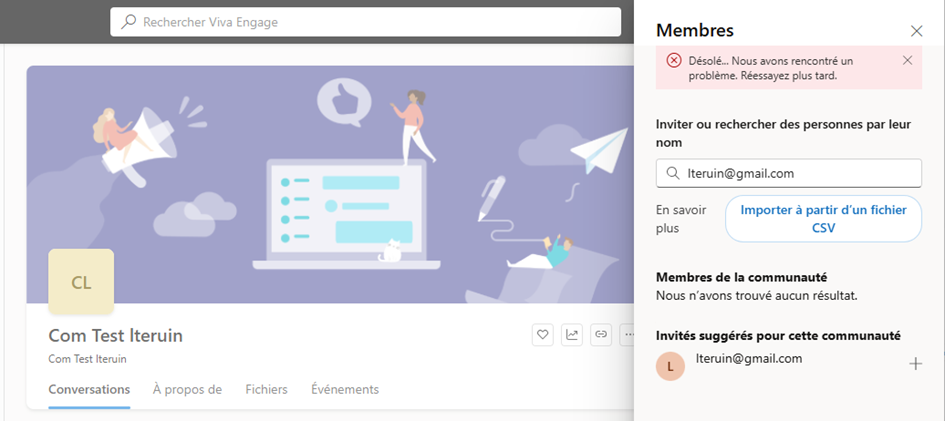Close the Membres panel
Image resolution: width=945 pixels, height=421 pixels.
[x=916, y=31]
